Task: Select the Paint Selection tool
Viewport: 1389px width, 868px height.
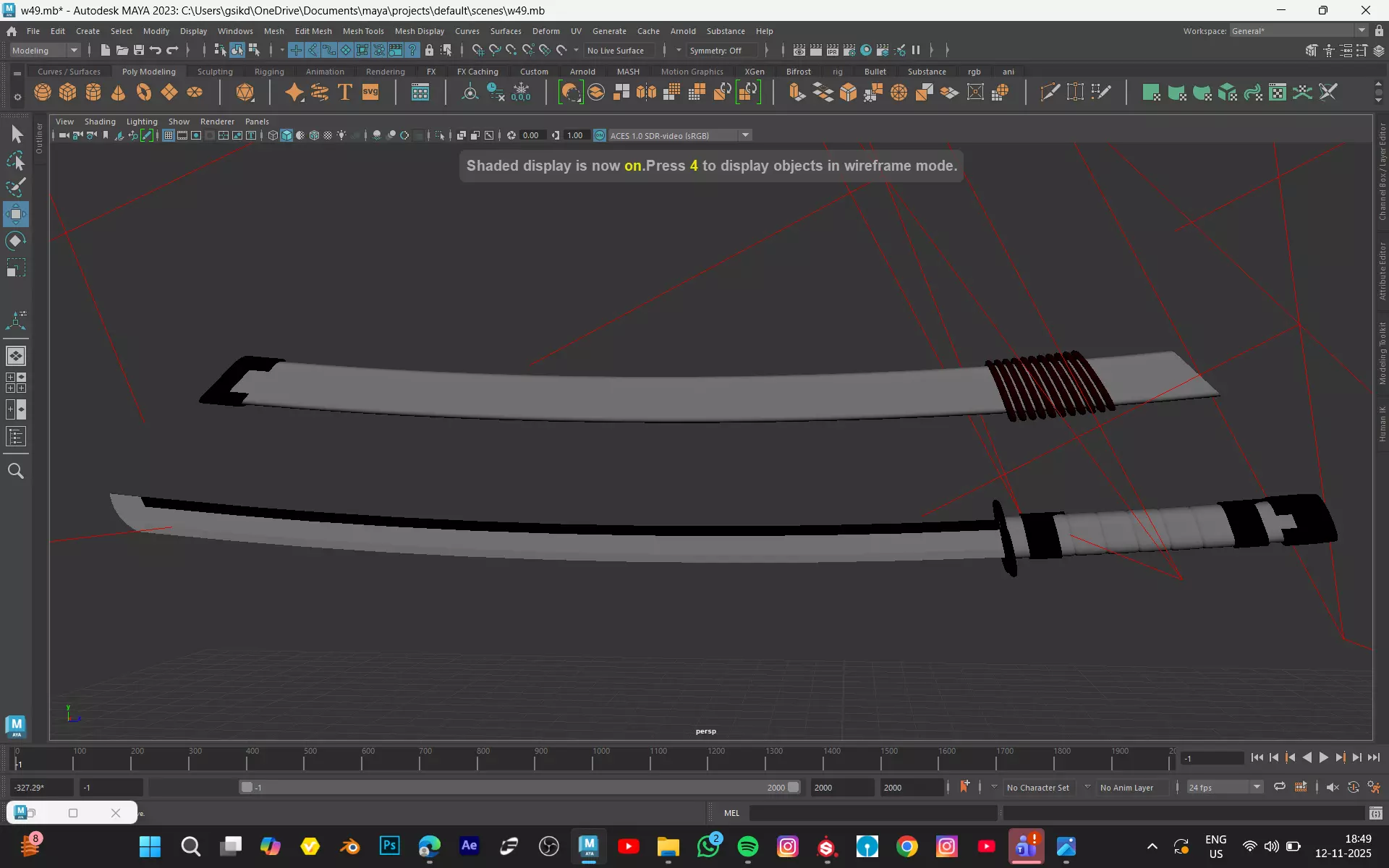Action: point(16,187)
